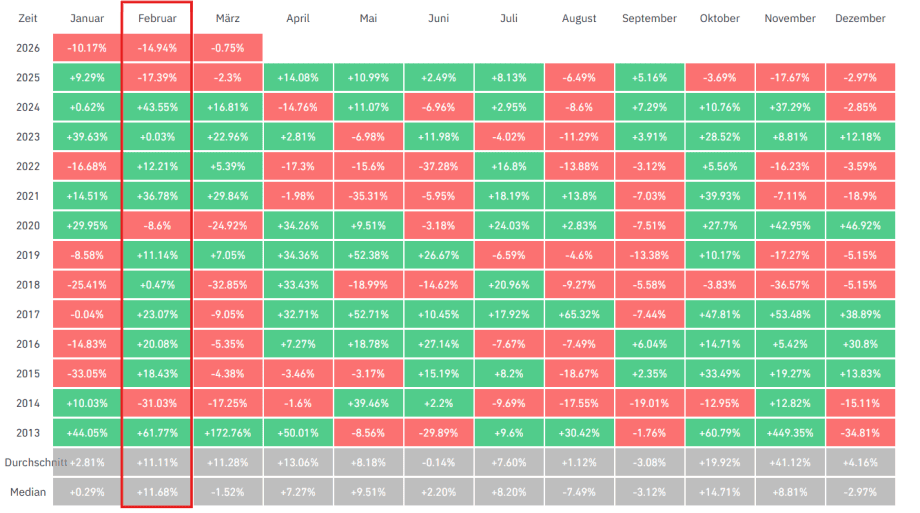The image size is (920, 513).
Task: Click the Durchschnitt row label
Action: [27, 463]
